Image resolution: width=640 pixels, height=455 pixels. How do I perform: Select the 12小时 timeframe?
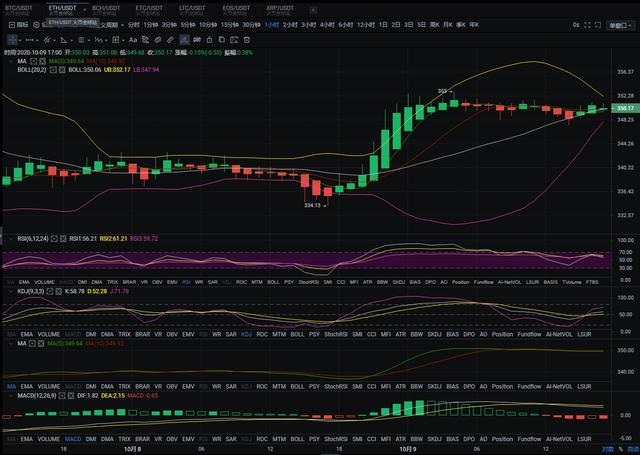(x=366, y=25)
